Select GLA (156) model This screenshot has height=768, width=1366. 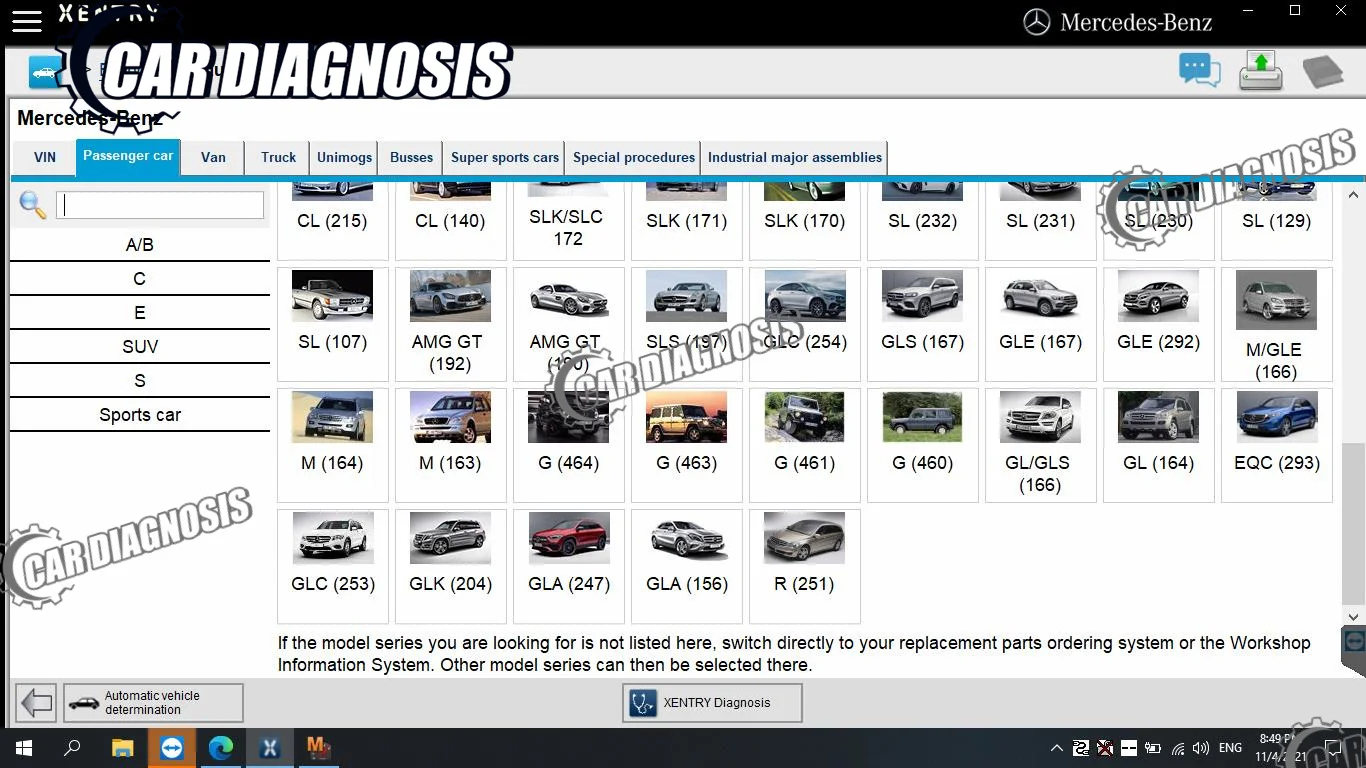[687, 566]
